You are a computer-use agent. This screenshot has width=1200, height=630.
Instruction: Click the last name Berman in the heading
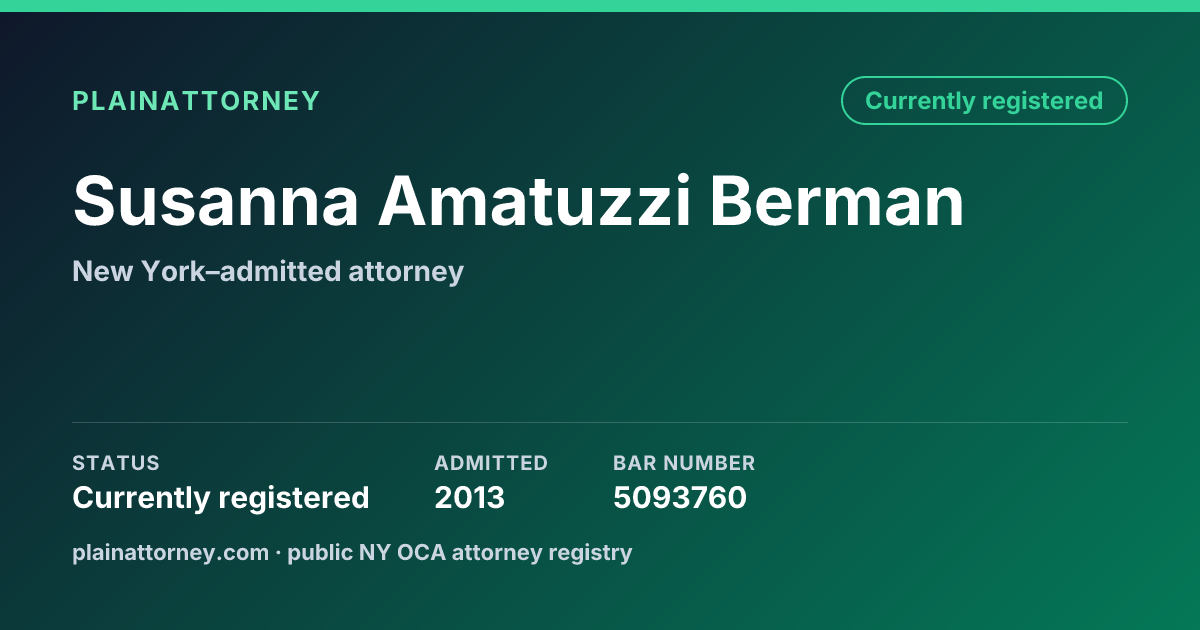click(838, 201)
